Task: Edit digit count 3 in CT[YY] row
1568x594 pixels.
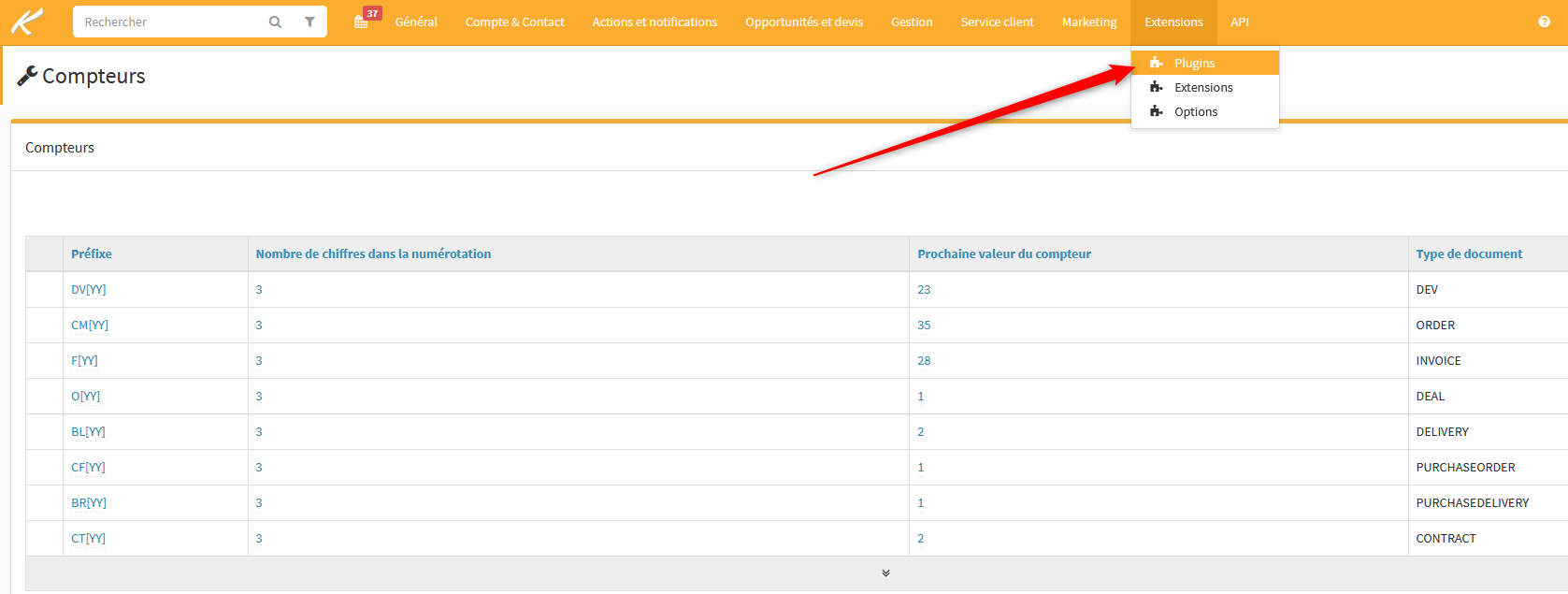Action: pyautogui.click(x=259, y=538)
